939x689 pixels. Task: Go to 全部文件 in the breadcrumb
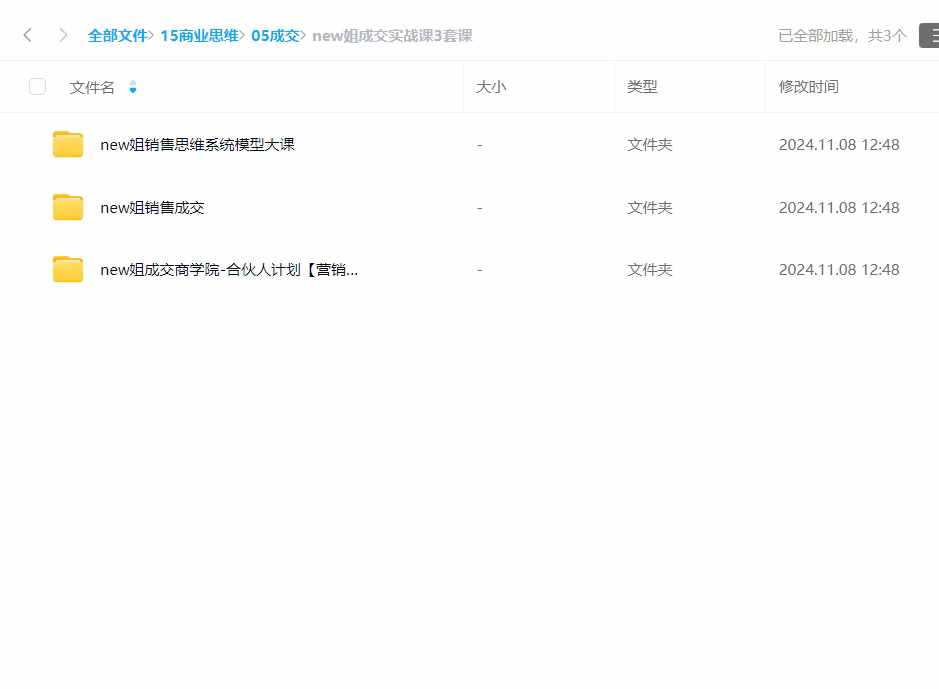point(117,36)
